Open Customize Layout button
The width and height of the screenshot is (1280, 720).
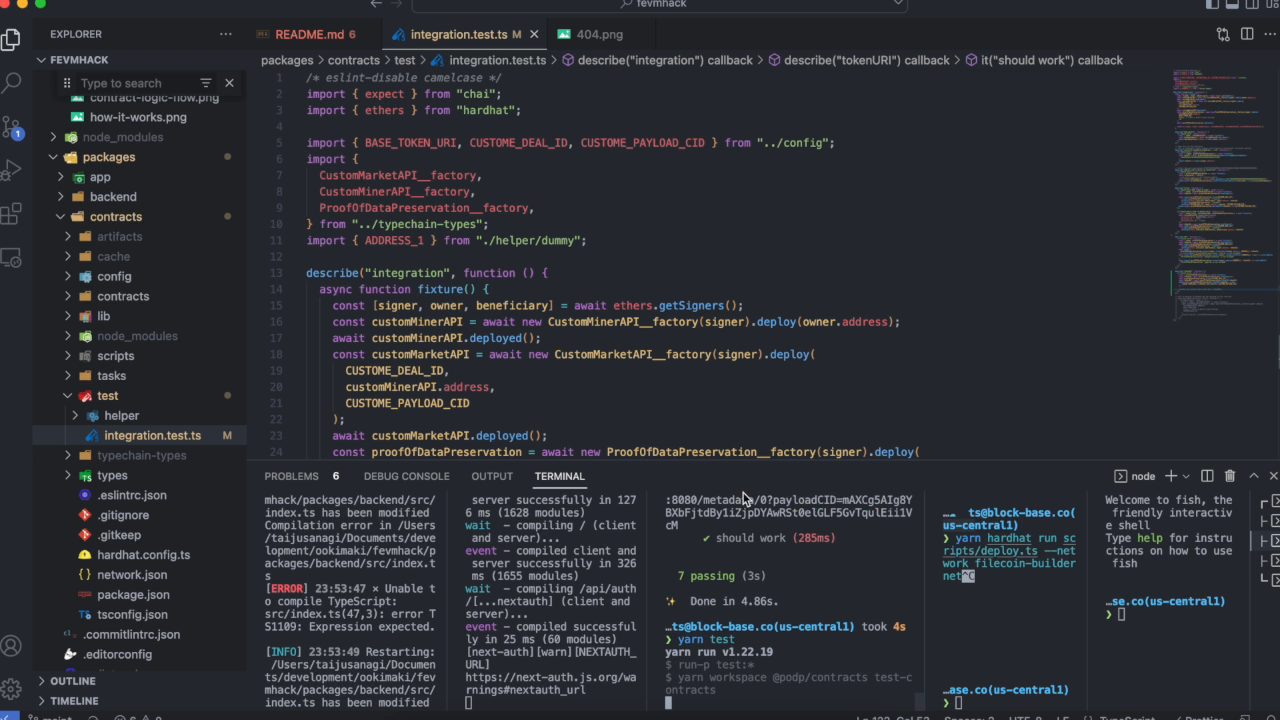1272,4
